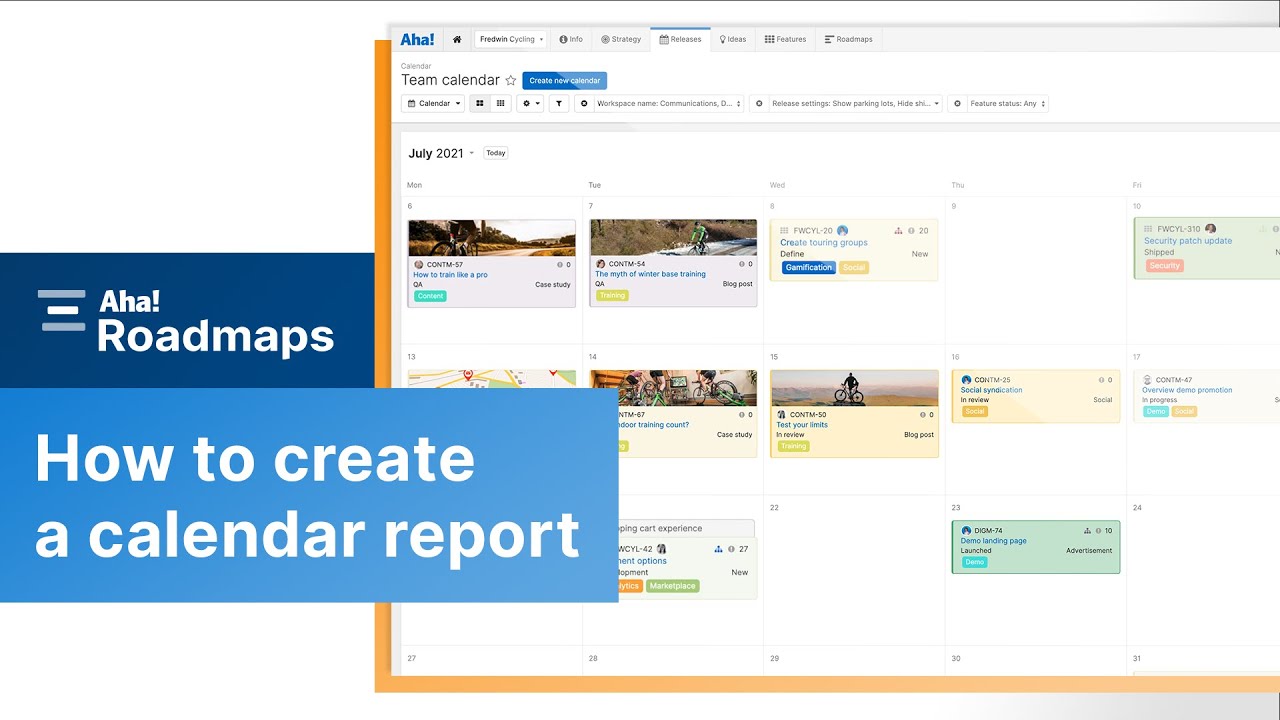
Task: Click the assignee avatar on FWCYL-20
Action: [843, 230]
